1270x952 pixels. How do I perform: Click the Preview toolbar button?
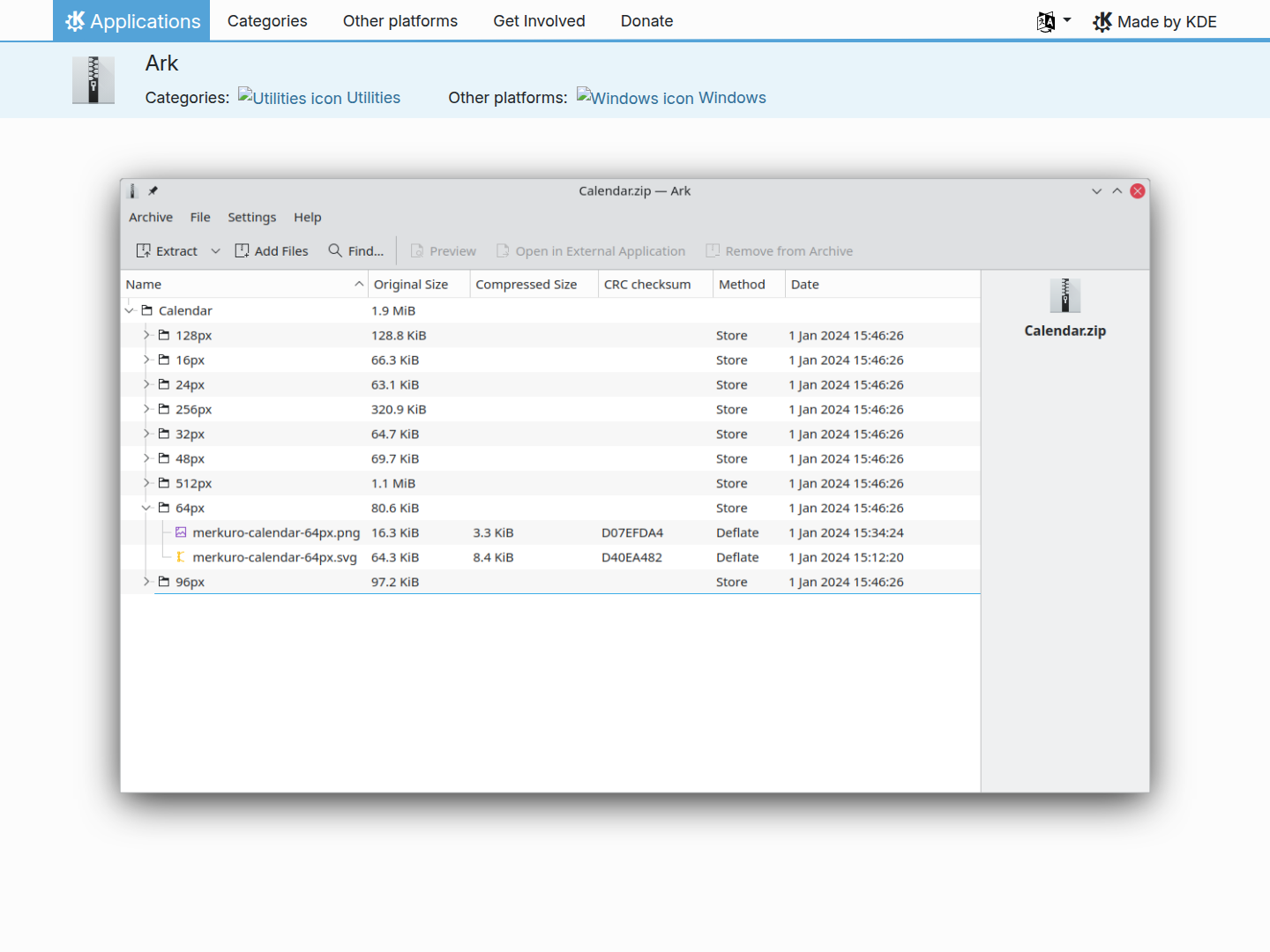pos(444,251)
